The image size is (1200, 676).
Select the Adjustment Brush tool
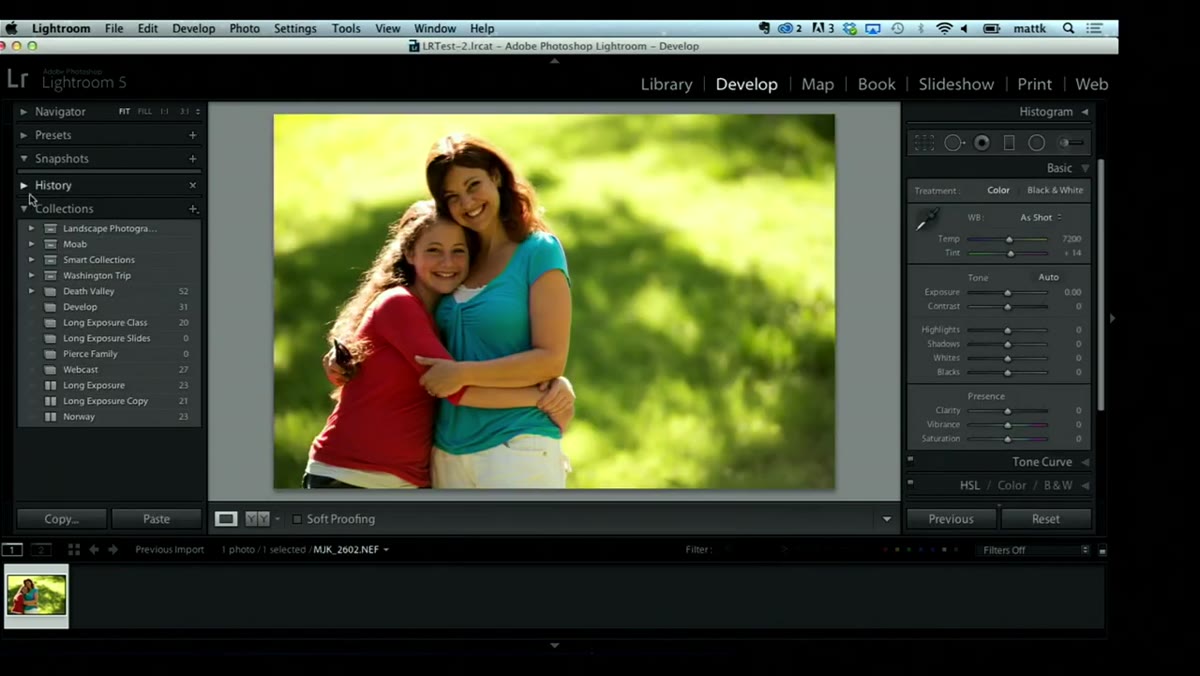click(x=1071, y=143)
